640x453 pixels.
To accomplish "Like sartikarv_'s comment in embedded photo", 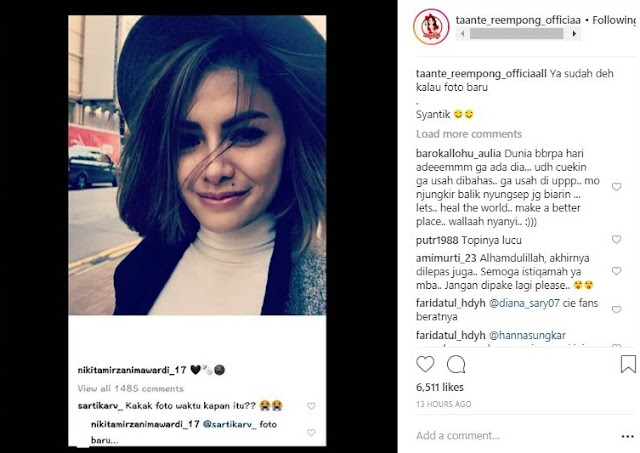I will [x=311, y=406].
